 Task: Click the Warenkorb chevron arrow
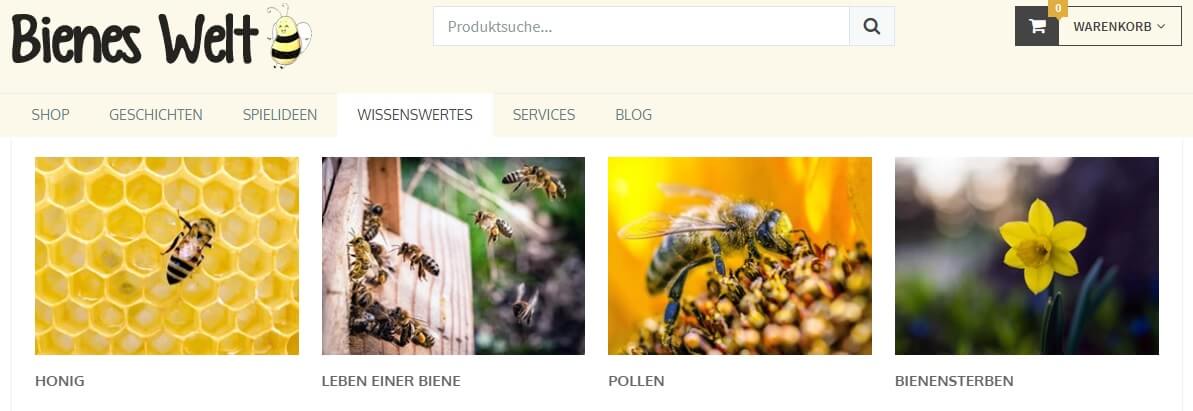(x=1161, y=27)
